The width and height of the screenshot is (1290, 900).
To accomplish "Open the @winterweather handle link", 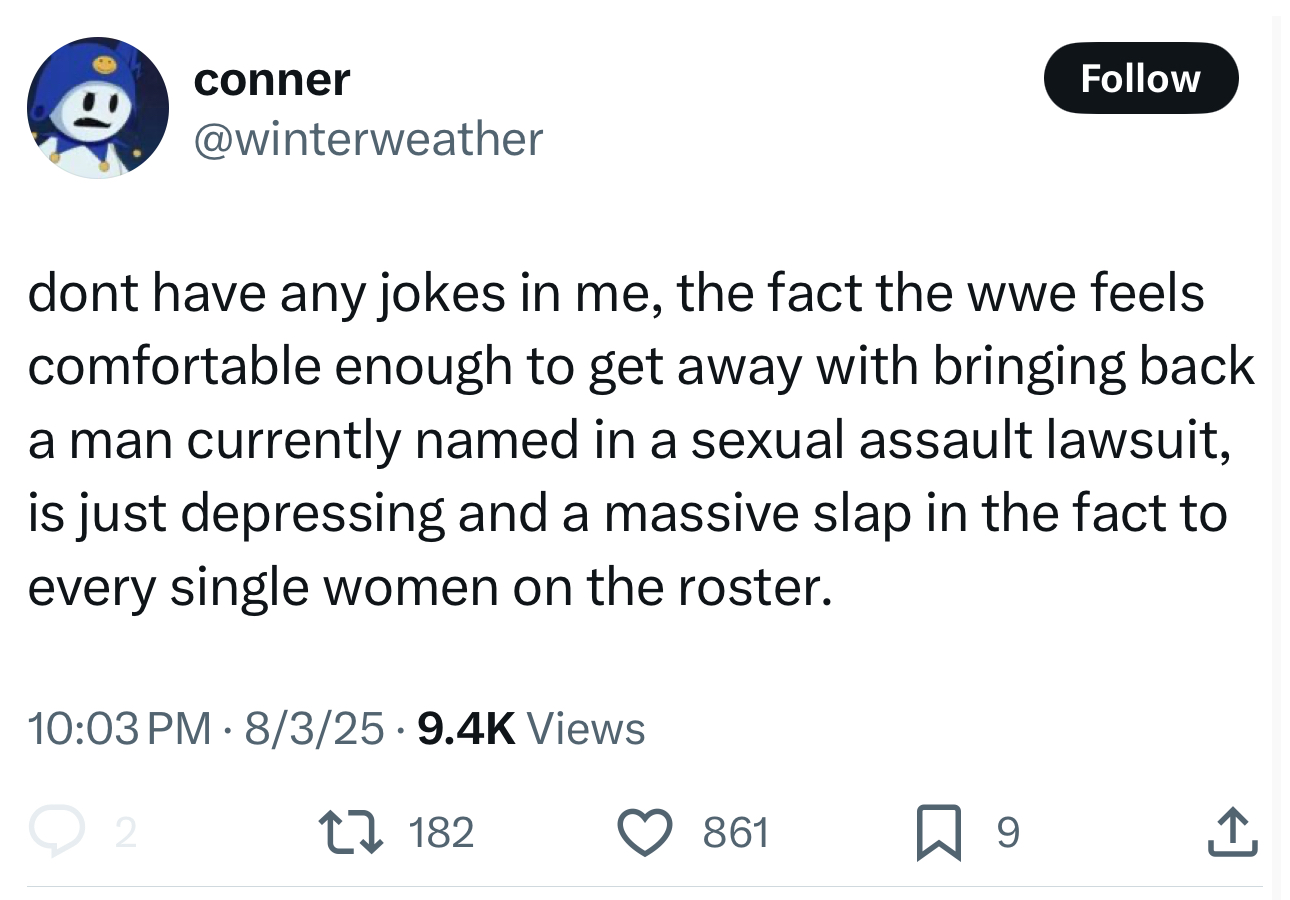I will [367, 138].
